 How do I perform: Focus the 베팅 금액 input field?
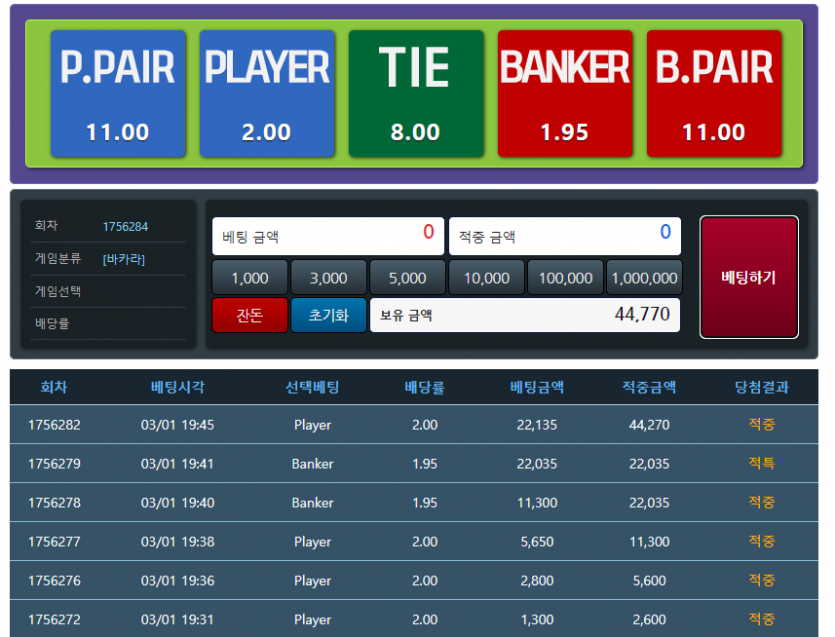click(328, 236)
